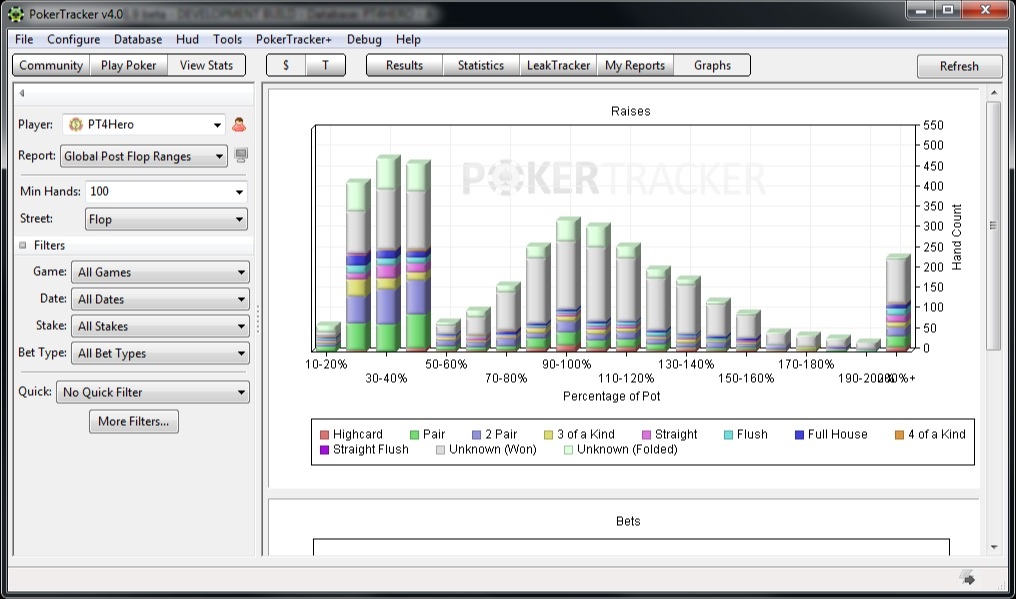1016x599 pixels.
Task: Switch to the Play Poker tab
Action: click(x=129, y=65)
